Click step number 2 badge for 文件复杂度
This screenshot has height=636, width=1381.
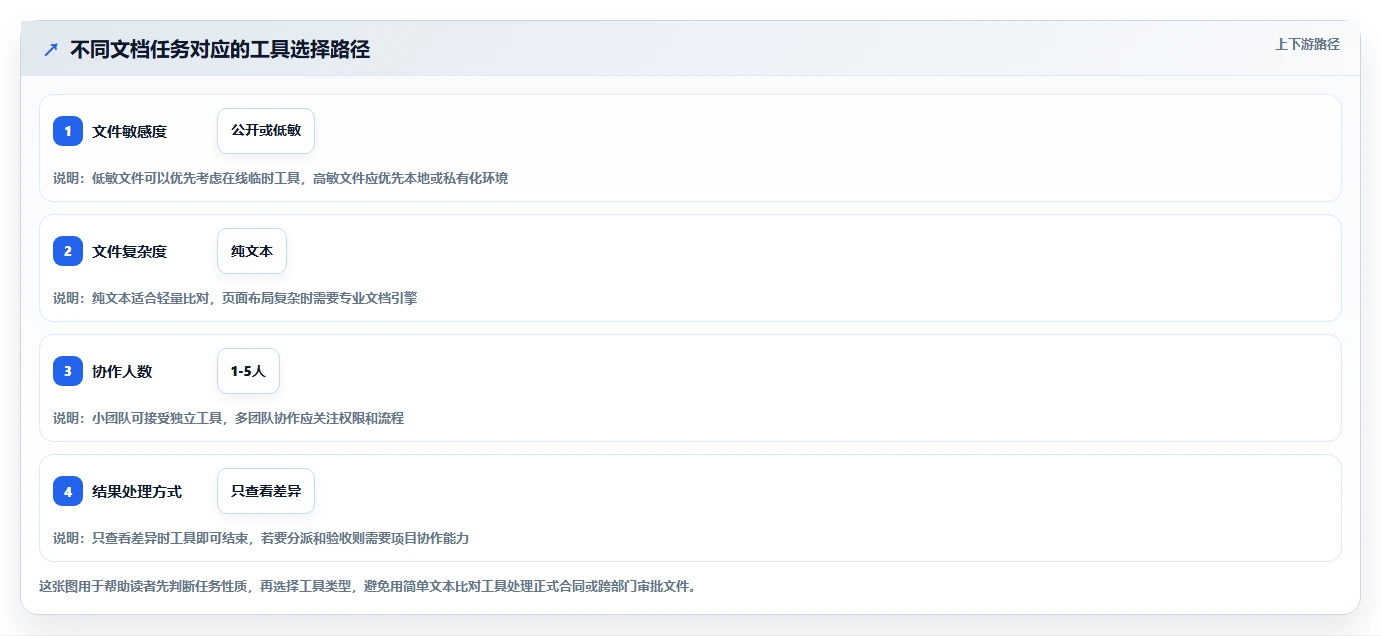click(68, 251)
